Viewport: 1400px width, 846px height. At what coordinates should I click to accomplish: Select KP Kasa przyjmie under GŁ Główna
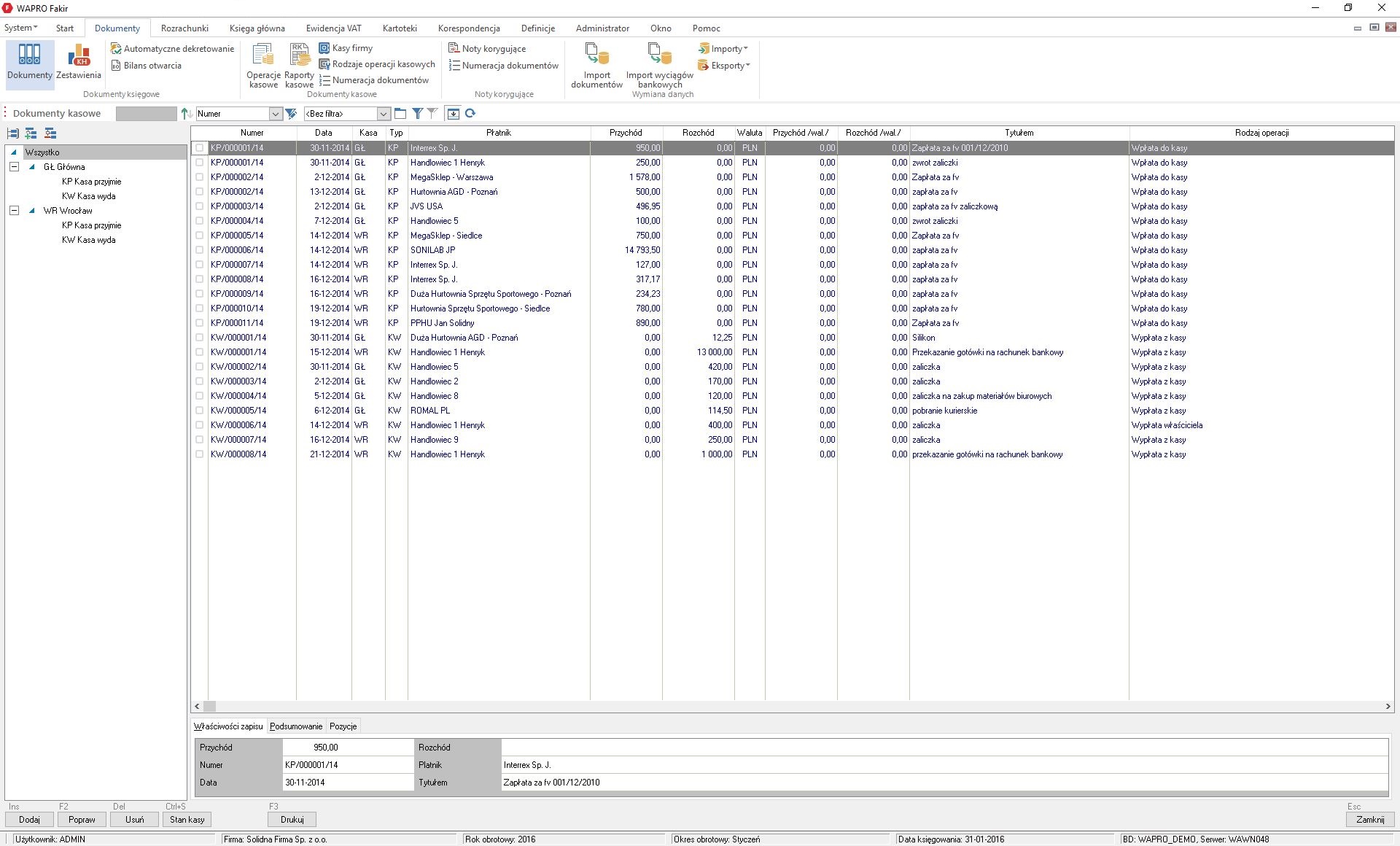91,182
